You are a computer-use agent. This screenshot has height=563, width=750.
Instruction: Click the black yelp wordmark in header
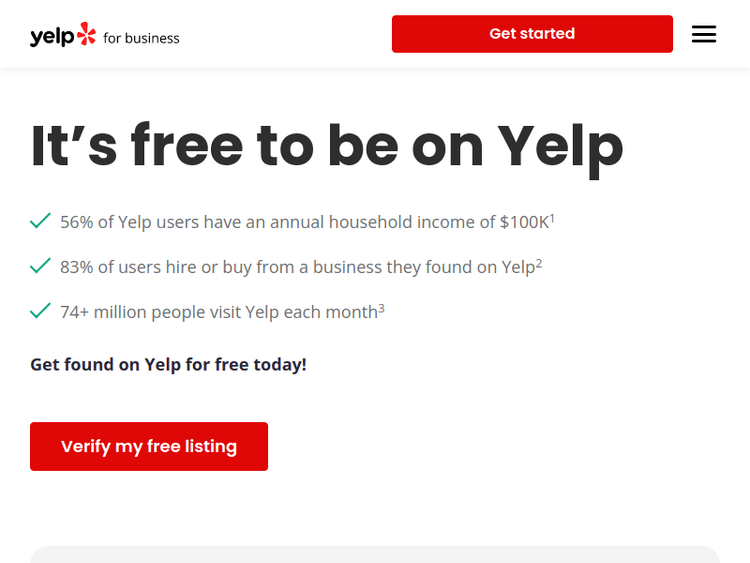52,36
